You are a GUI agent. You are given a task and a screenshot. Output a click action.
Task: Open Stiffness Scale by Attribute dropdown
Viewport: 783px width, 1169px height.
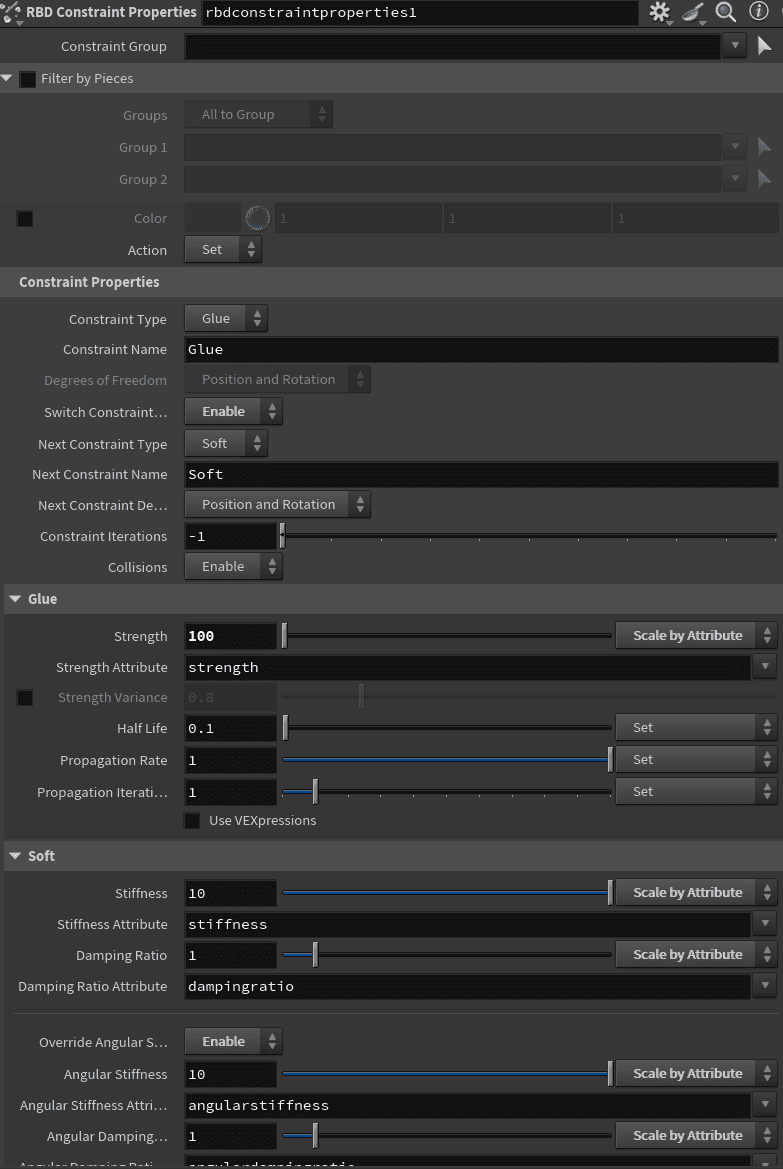coord(697,892)
